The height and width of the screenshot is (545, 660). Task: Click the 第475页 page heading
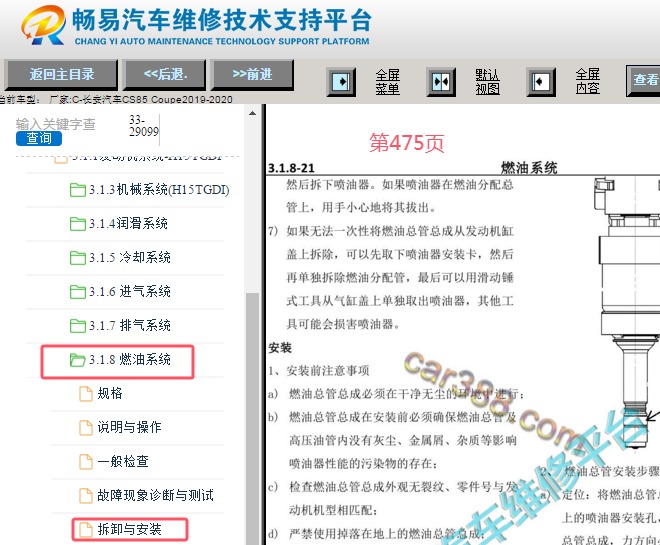coord(407,143)
